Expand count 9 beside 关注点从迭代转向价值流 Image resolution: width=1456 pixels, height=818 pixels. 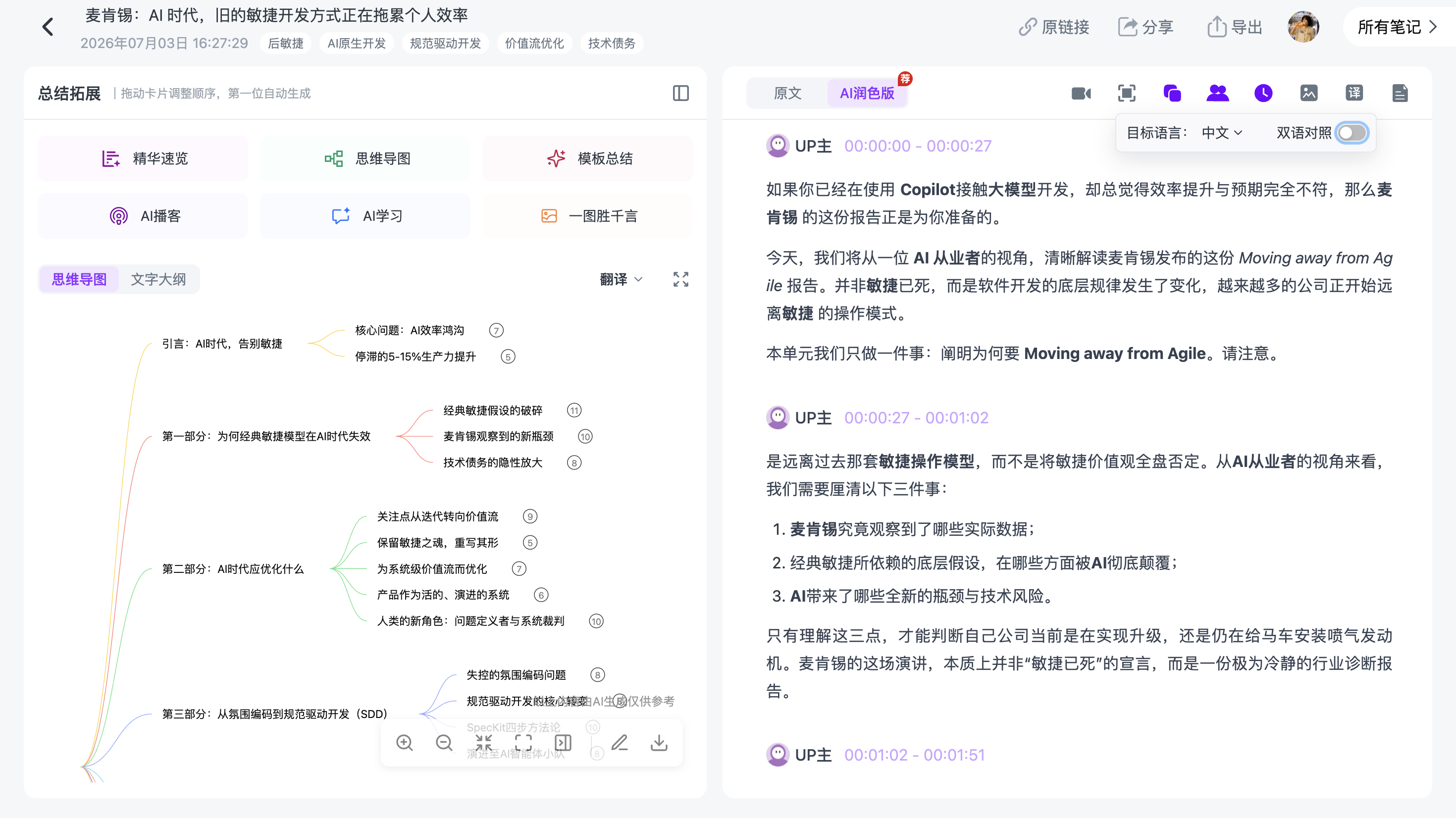click(x=529, y=516)
